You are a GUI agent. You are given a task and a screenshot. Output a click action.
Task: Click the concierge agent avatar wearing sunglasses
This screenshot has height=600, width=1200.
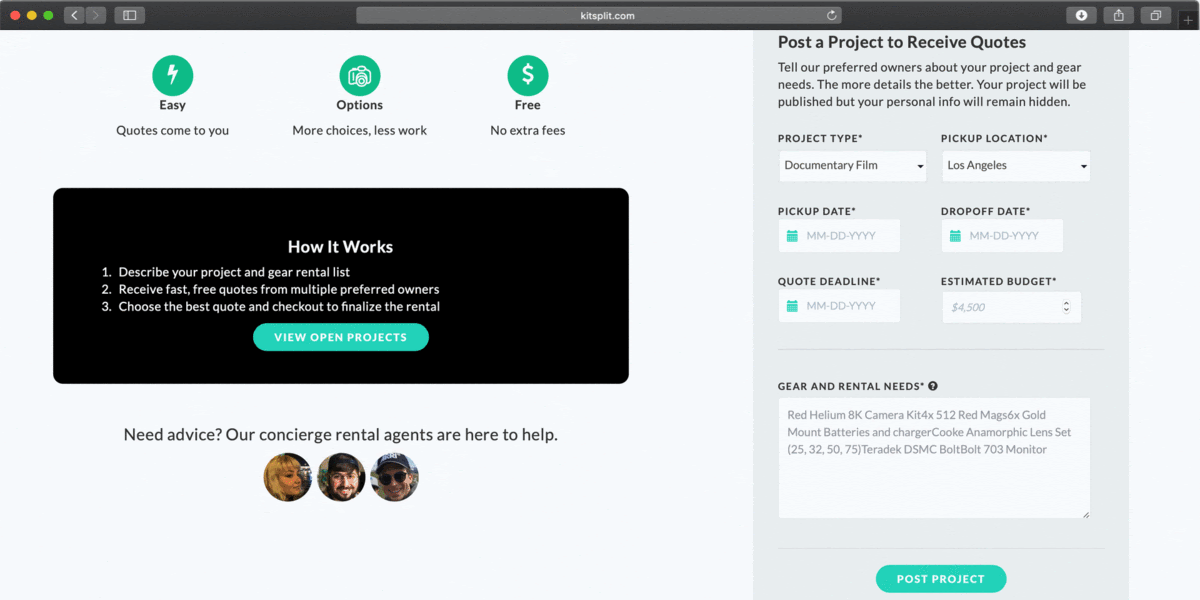click(x=394, y=477)
